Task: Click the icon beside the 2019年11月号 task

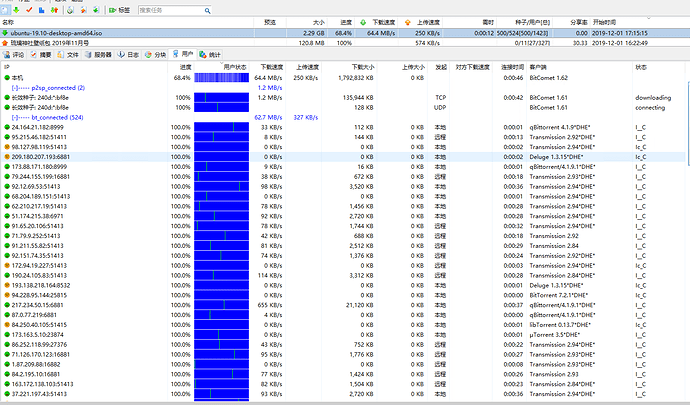Action: (5, 44)
